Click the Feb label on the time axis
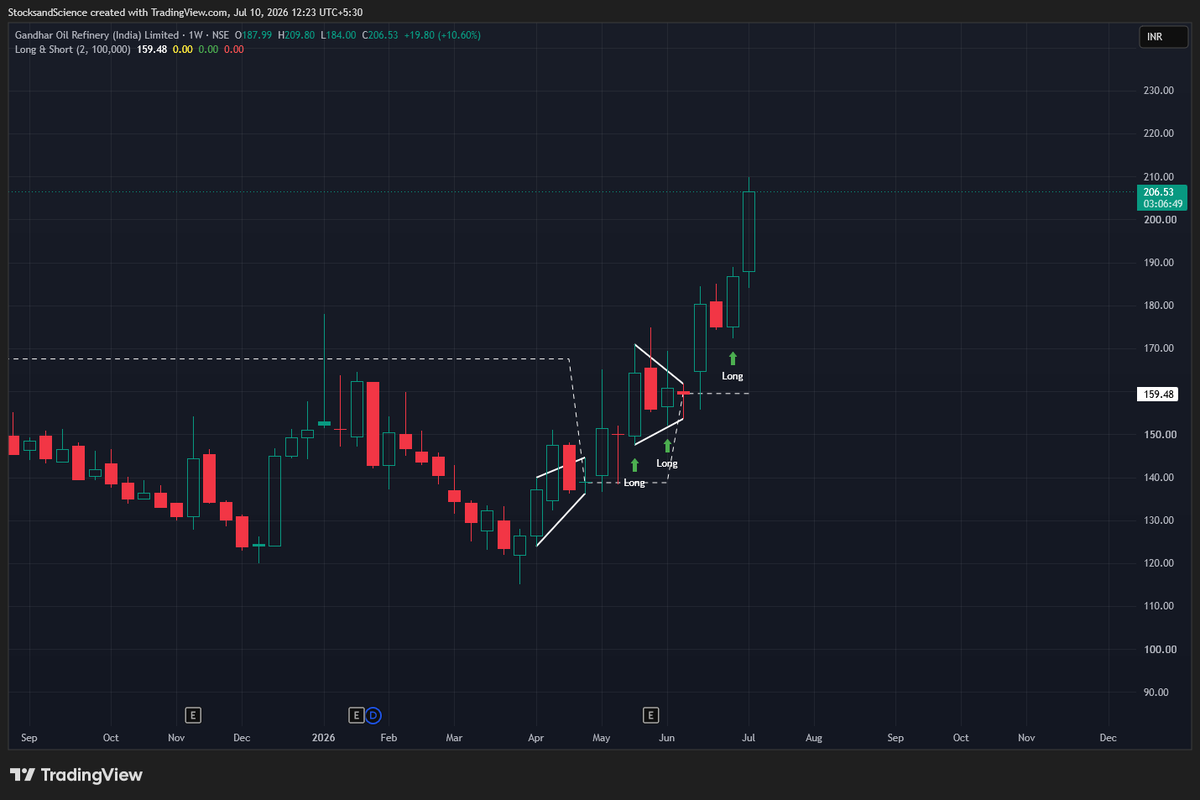This screenshot has width=1200, height=800. 389,738
